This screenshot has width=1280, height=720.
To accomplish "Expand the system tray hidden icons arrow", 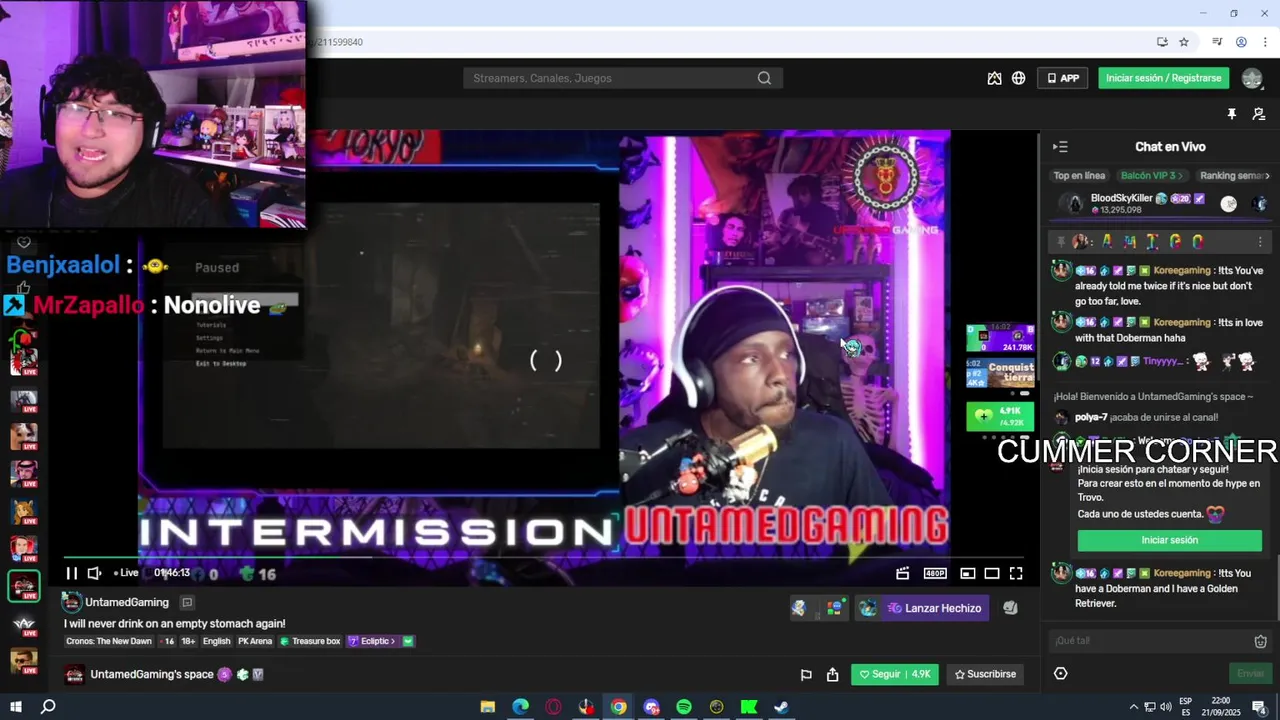I will (x=1133, y=707).
